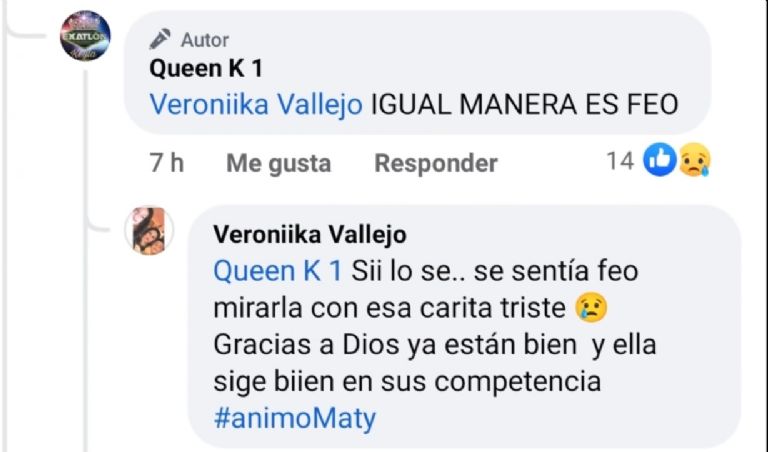Viewport: 768px width, 452px height.
Task: Click reply text 'sige biien en sus competencia'
Action: coord(407,381)
